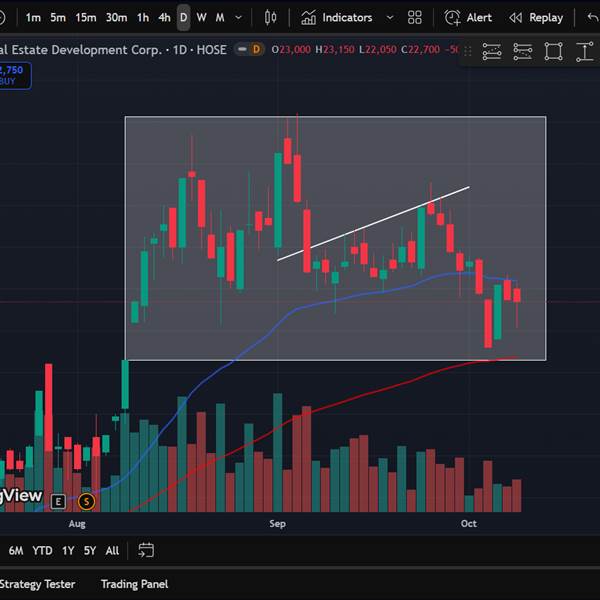600x600 pixels.
Task: Select the white trendline on chart
Action: (x=373, y=224)
